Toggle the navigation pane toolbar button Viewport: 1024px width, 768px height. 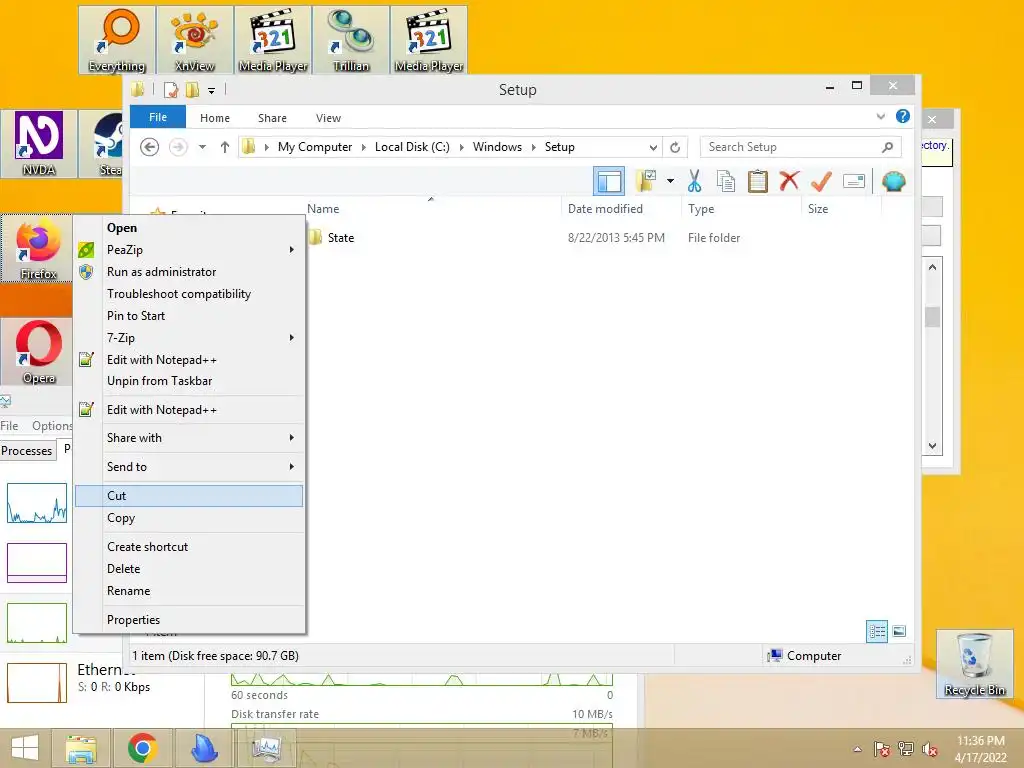(x=609, y=181)
